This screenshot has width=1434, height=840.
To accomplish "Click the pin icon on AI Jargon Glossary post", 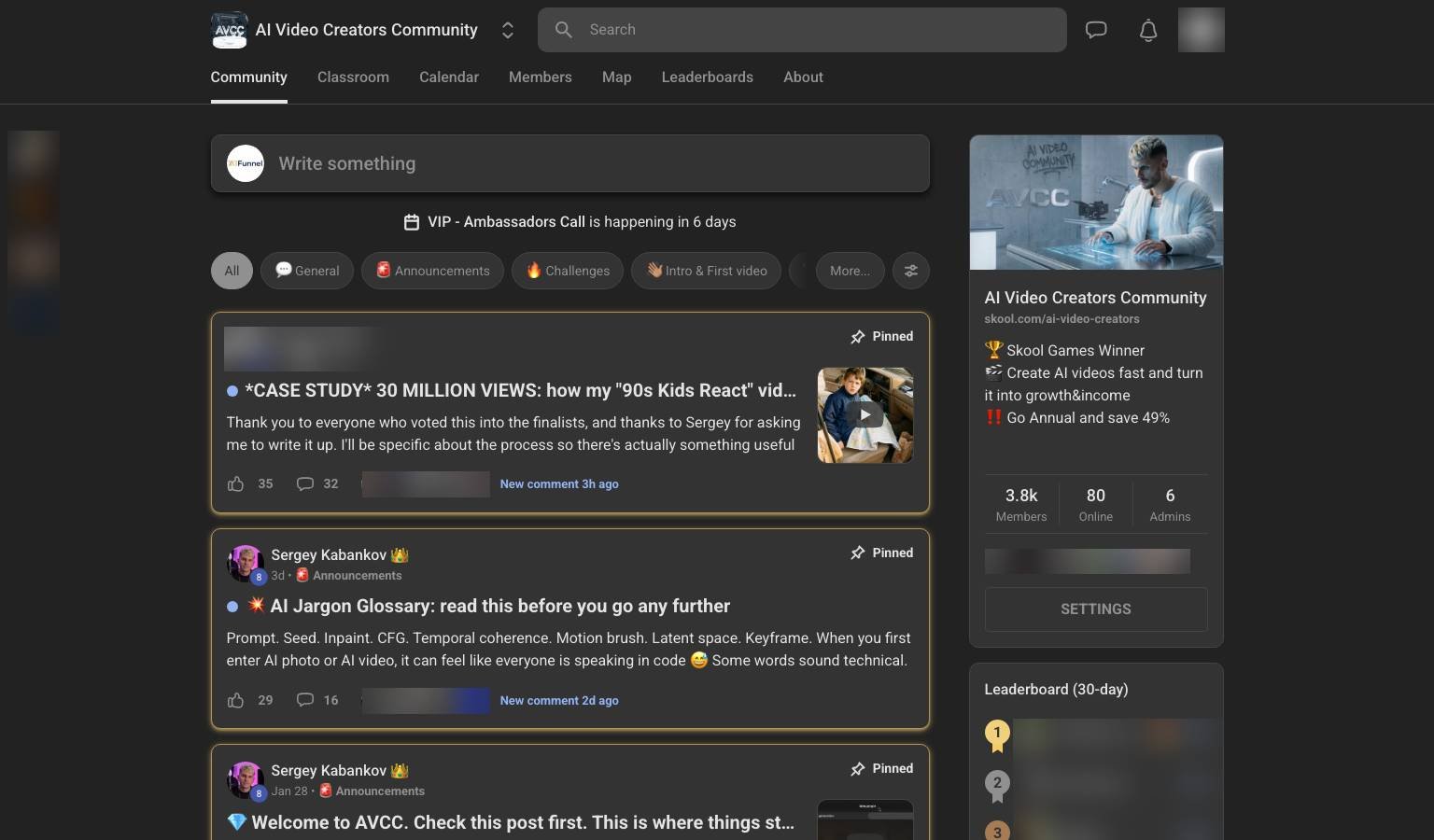I will tap(858, 553).
